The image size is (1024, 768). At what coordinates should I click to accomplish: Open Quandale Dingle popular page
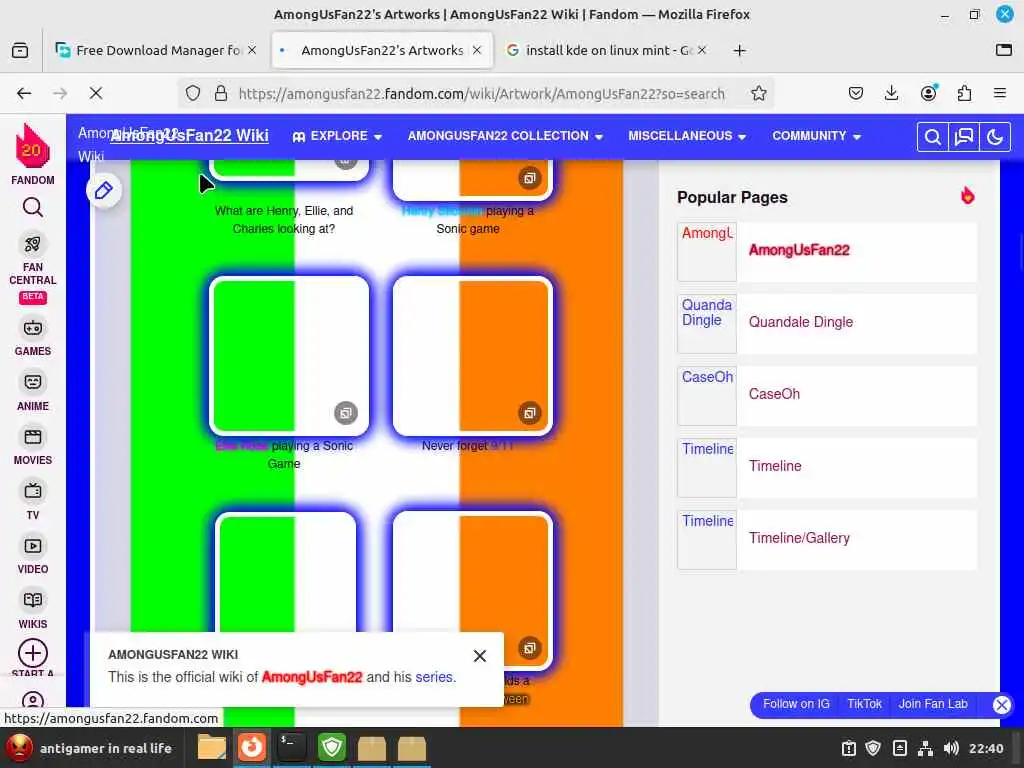point(801,322)
